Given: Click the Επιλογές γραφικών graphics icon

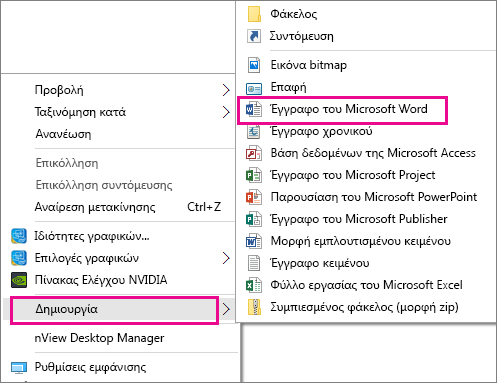Looking at the screenshot, I should point(19,258).
